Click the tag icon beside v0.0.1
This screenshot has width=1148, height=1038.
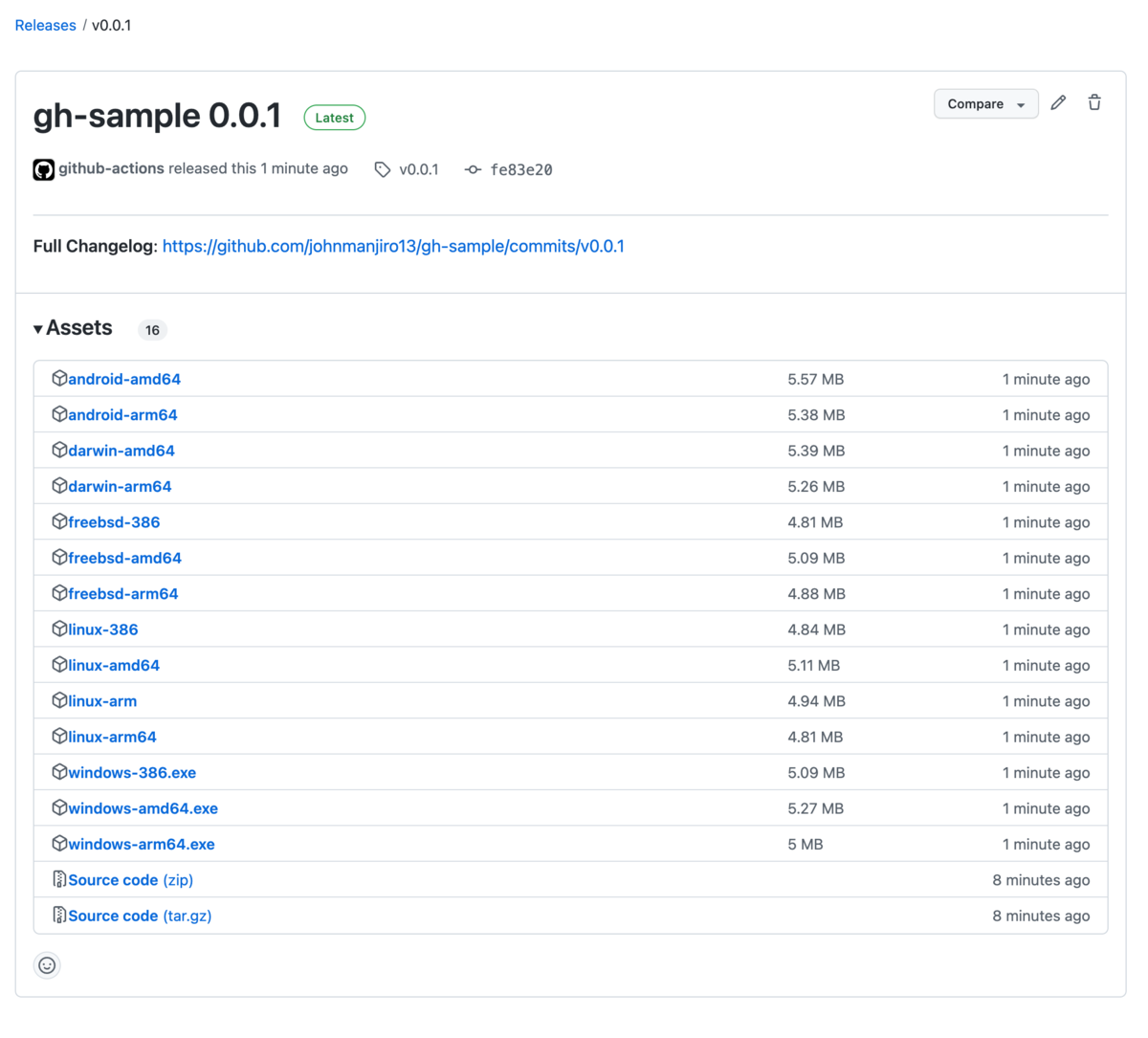pos(383,169)
